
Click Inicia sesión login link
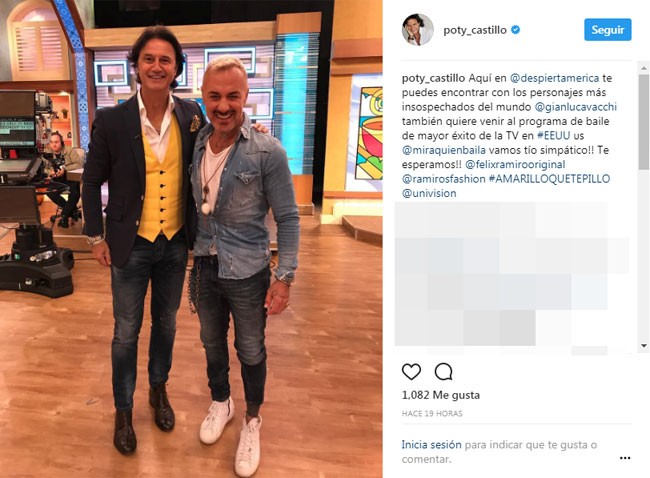point(431,444)
